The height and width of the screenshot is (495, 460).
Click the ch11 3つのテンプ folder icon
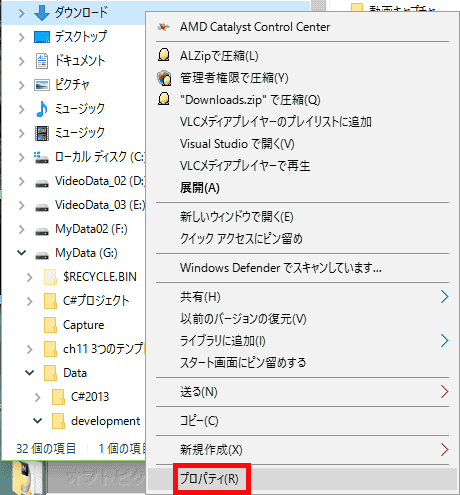pos(50,349)
